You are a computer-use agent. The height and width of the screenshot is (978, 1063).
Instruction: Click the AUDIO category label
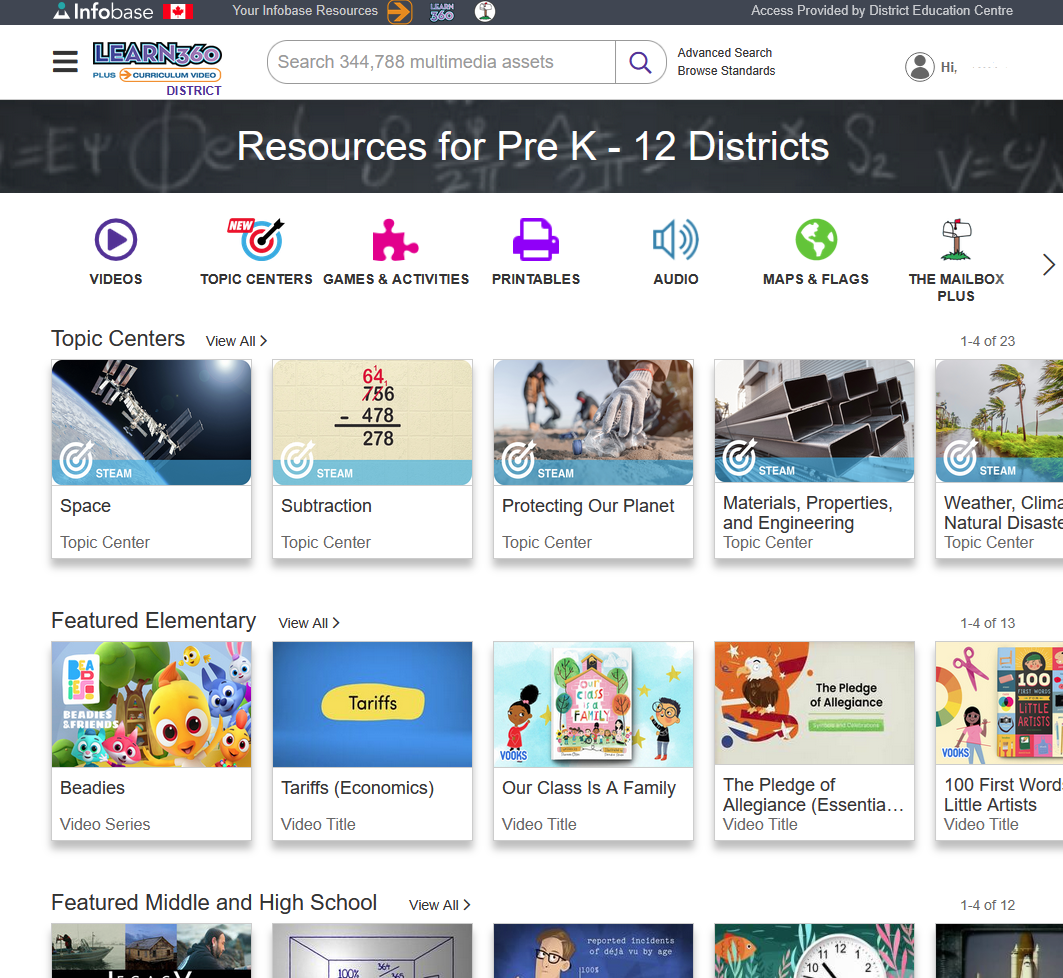click(x=676, y=279)
